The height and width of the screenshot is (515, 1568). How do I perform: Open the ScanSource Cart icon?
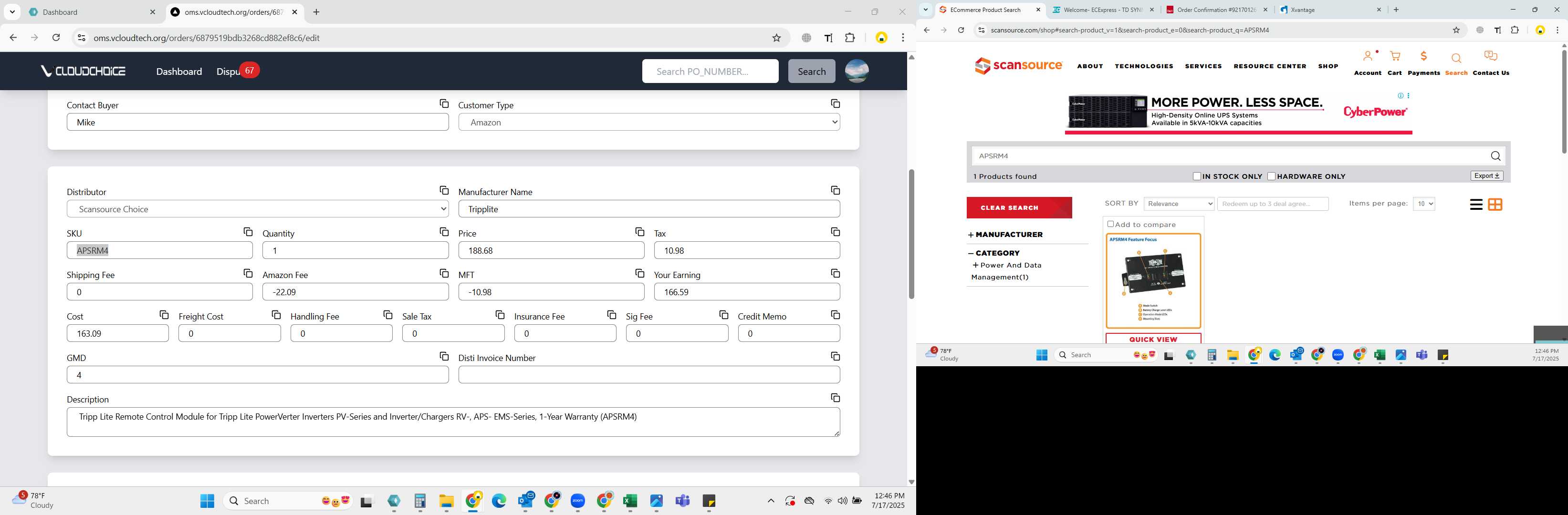tap(1394, 57)
